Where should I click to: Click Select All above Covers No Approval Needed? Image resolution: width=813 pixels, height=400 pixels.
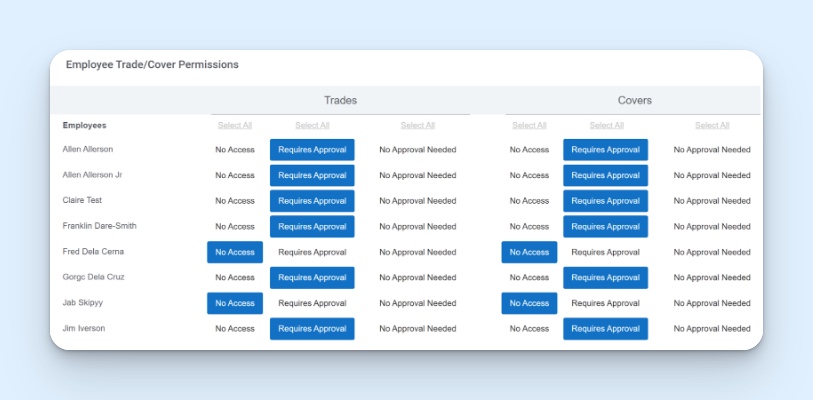pyautogui.click(x=711, y=126)
